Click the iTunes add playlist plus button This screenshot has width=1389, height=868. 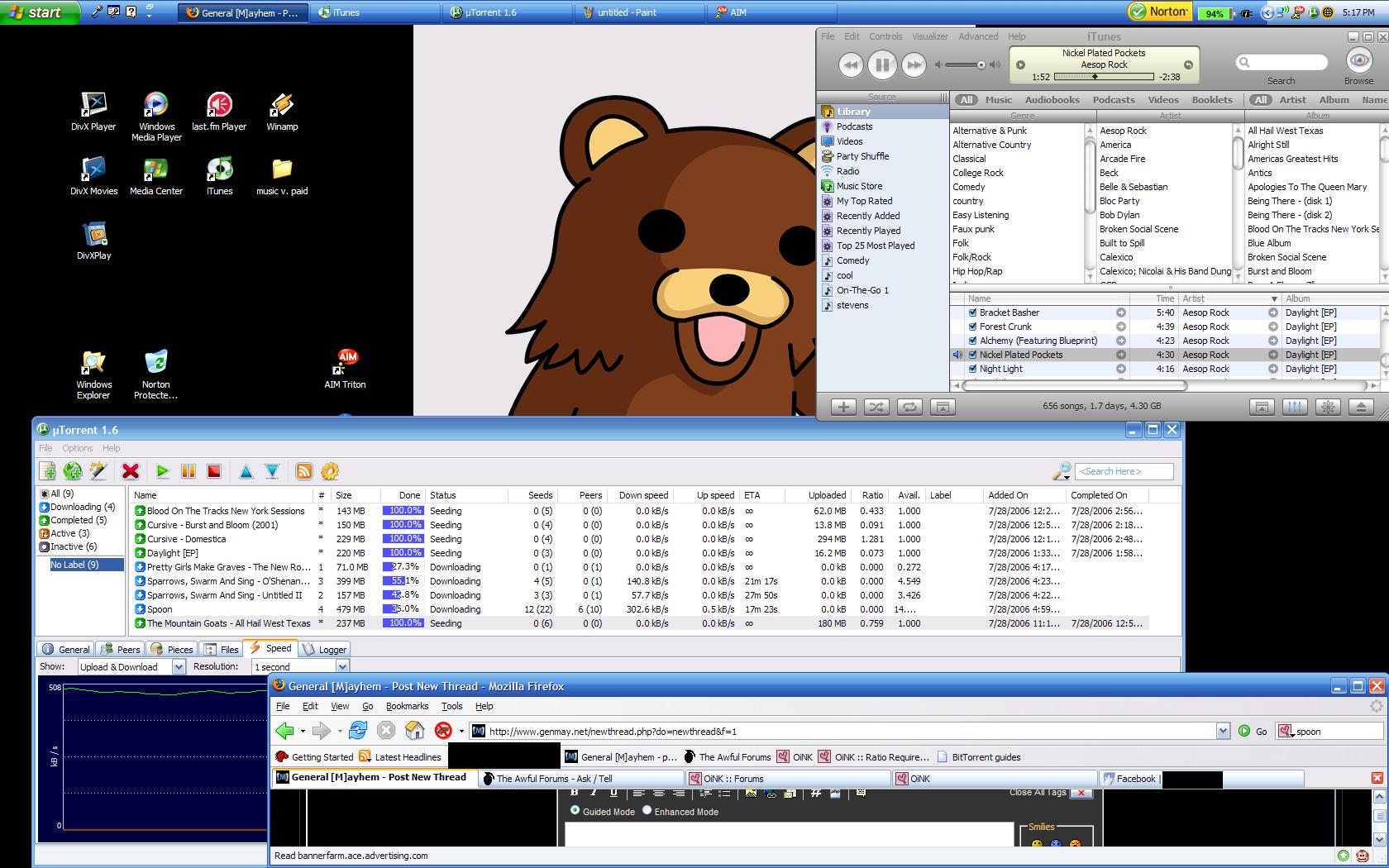click(843, 407)
